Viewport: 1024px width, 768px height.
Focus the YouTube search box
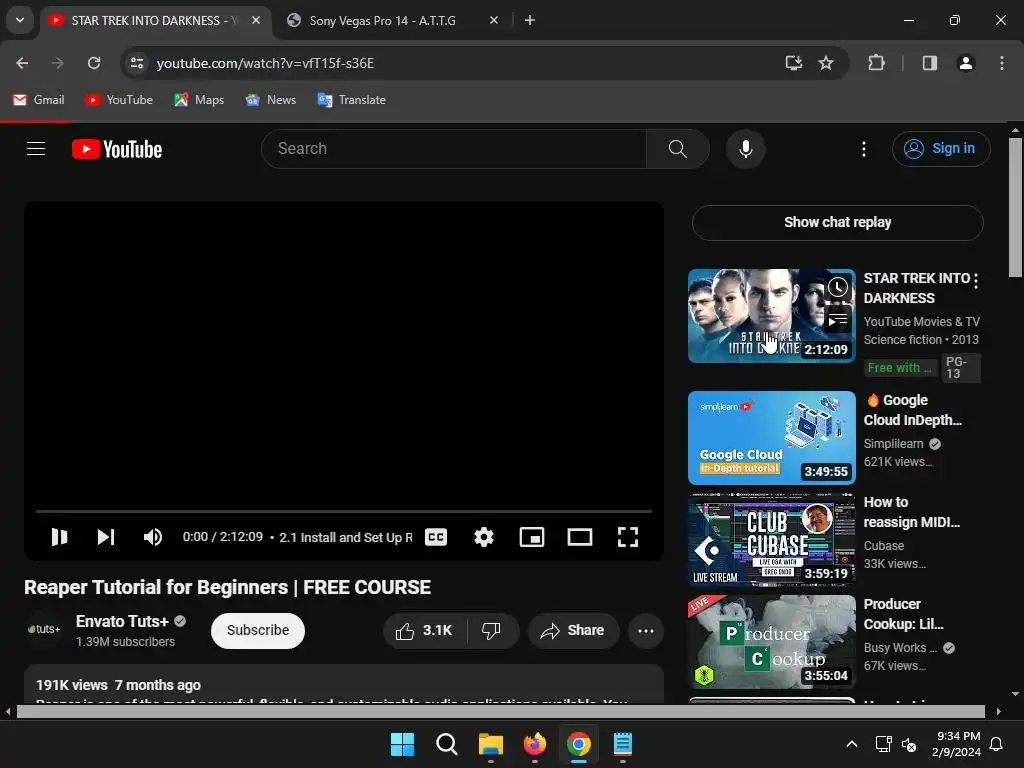(x=454, y=149)
